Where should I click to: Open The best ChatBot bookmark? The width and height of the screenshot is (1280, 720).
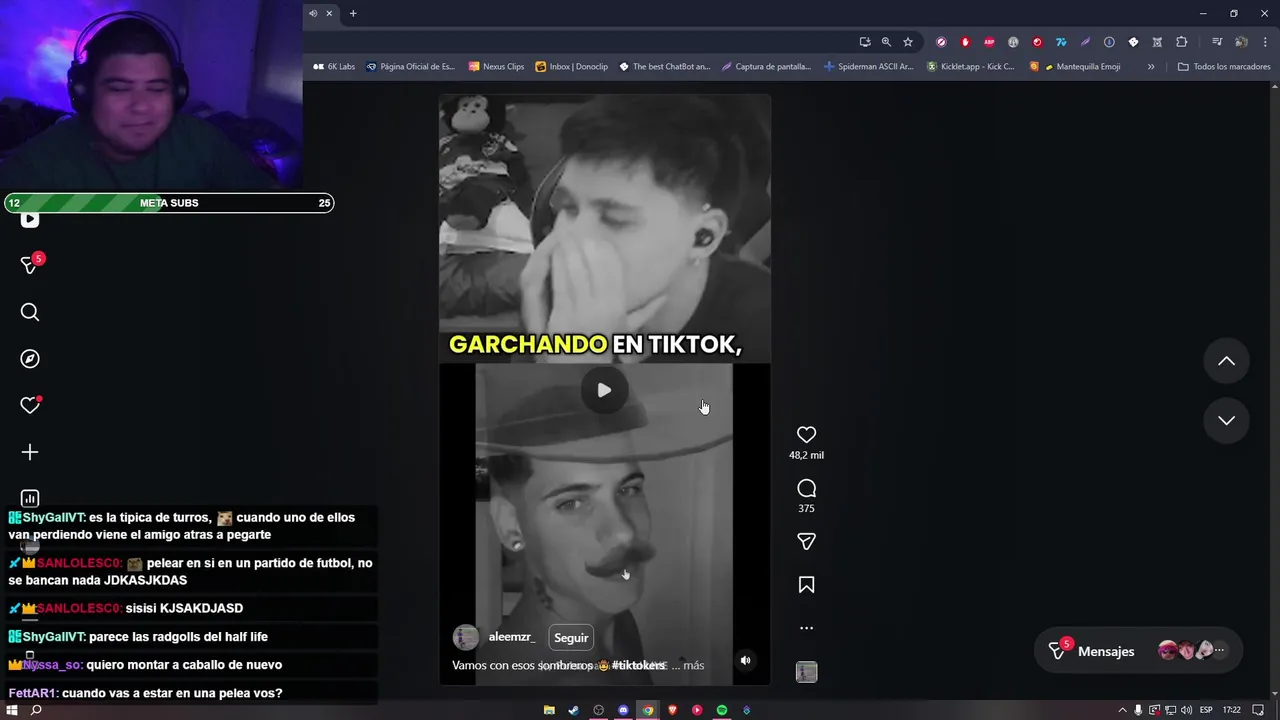[664, 67]
